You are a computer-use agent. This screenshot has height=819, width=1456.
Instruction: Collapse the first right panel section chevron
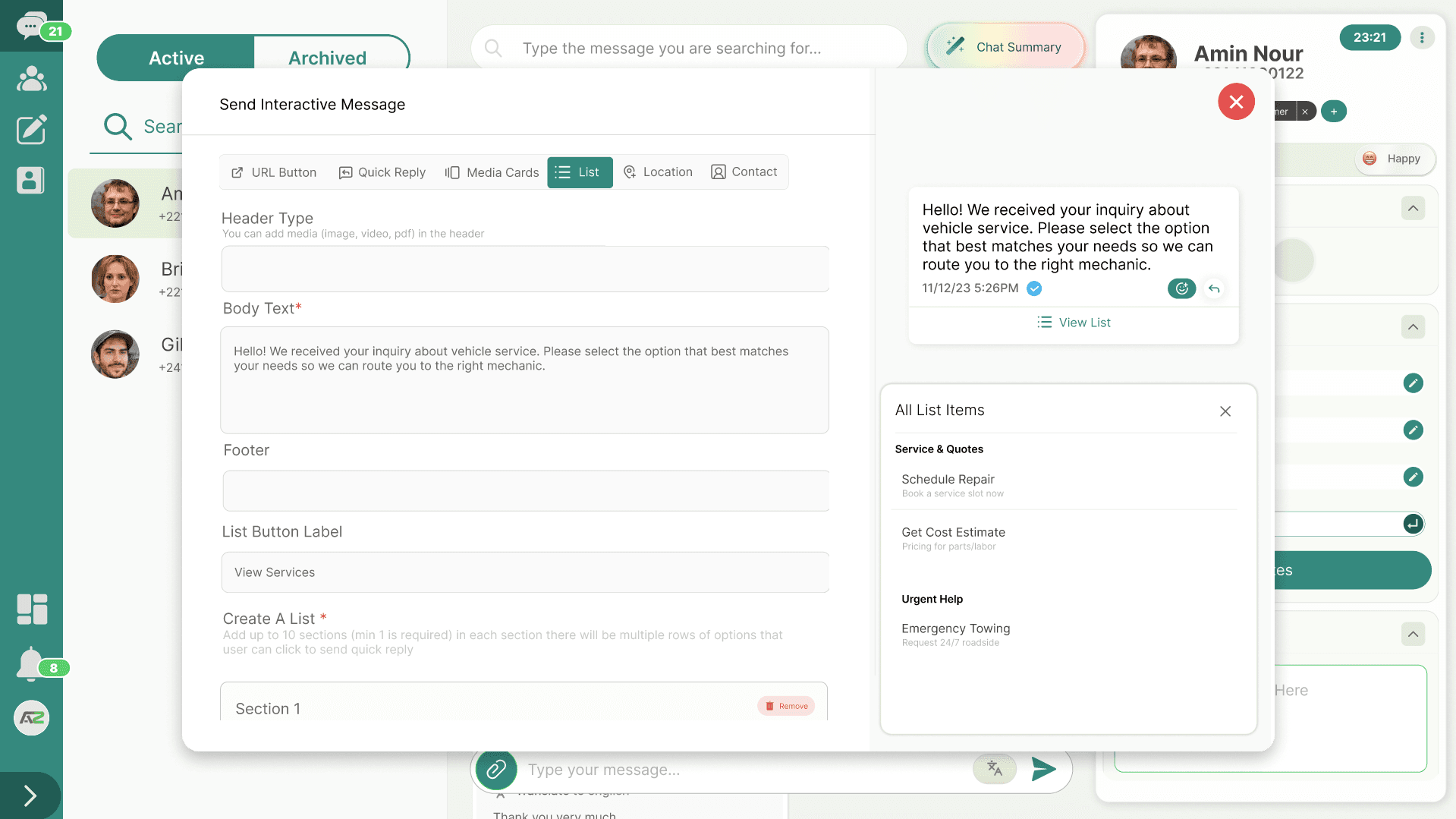click(x=1413, y=208)
